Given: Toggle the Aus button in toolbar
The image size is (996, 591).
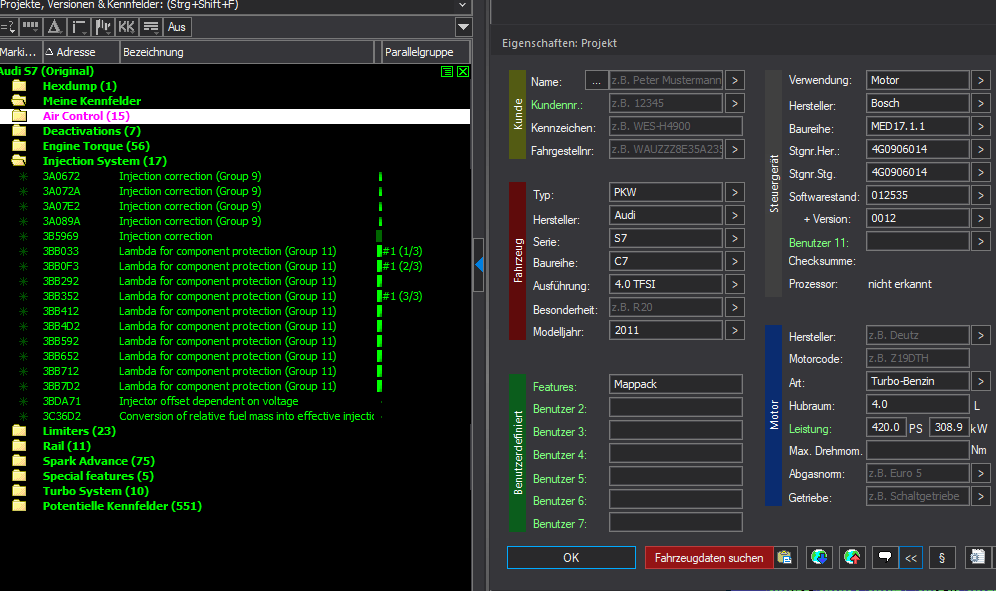Looking at the screenshot, I should click(177, 27).
